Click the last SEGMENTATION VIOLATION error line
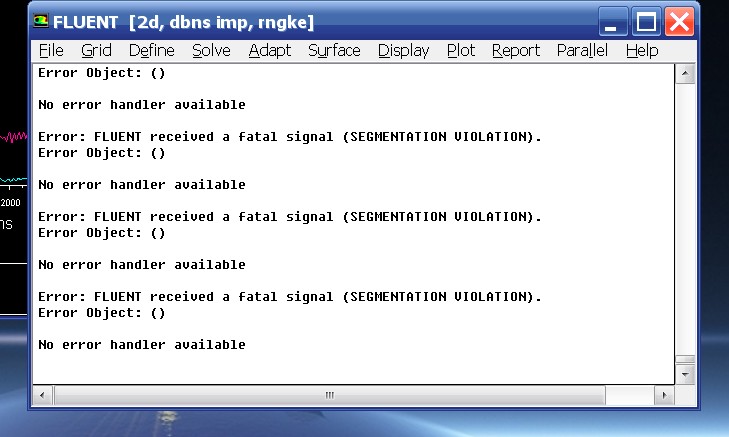Viewport: 729px width, 437px height. tap(290, 297)
